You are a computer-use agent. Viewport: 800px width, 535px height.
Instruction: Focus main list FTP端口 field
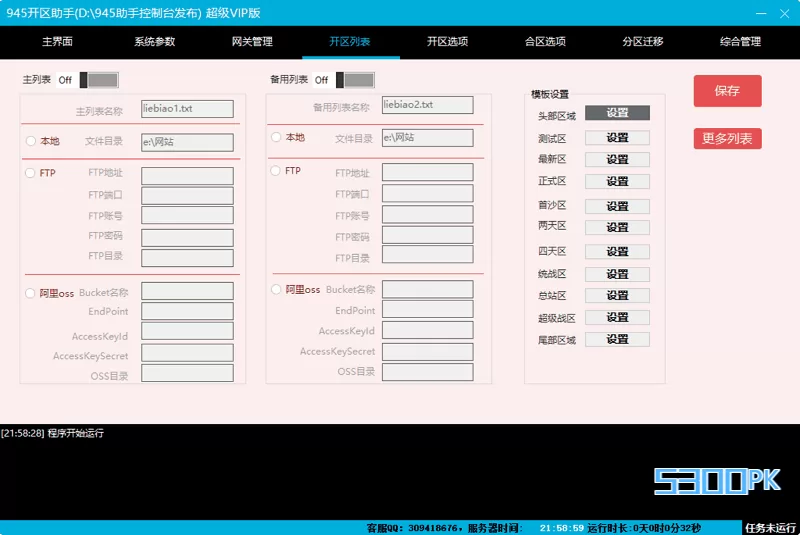pyautogui.click(x=187, y=195)
